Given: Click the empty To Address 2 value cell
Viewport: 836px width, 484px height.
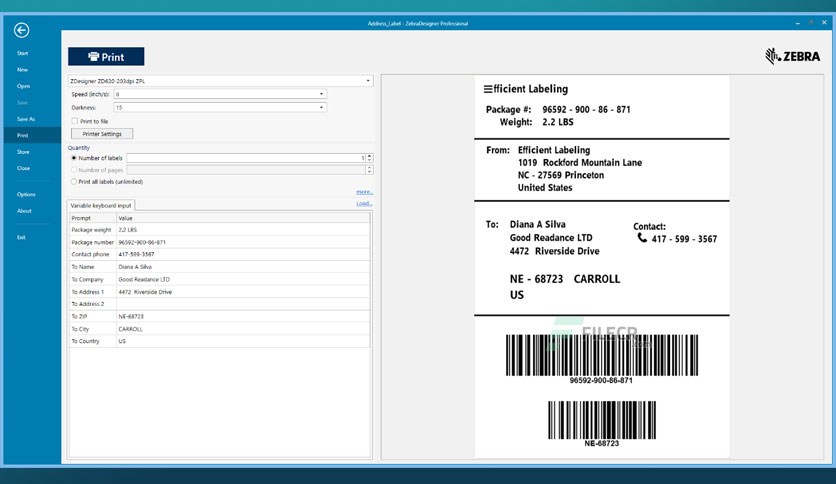Looking at the screenshot, I should (243, 304).
